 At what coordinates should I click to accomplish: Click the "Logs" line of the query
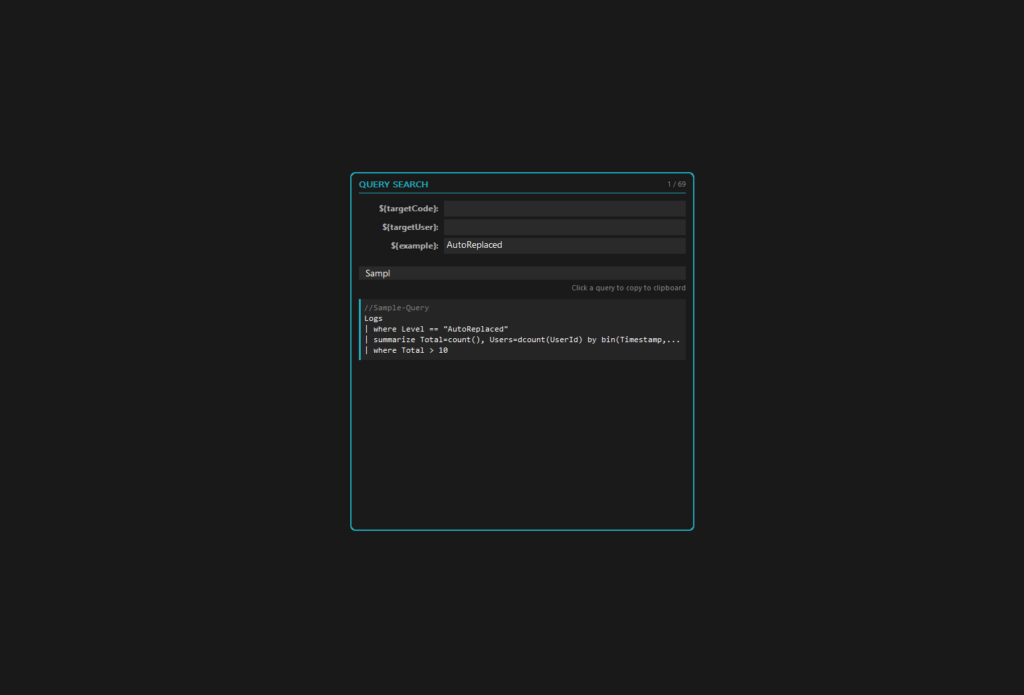click(x=373, y=318)
